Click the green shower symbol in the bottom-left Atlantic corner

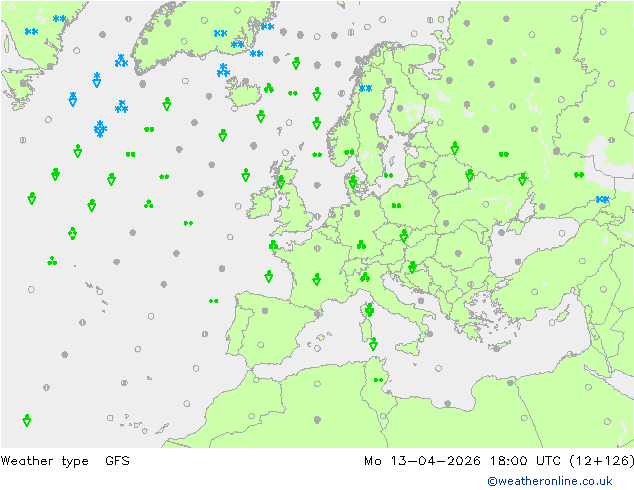[27, 420]
